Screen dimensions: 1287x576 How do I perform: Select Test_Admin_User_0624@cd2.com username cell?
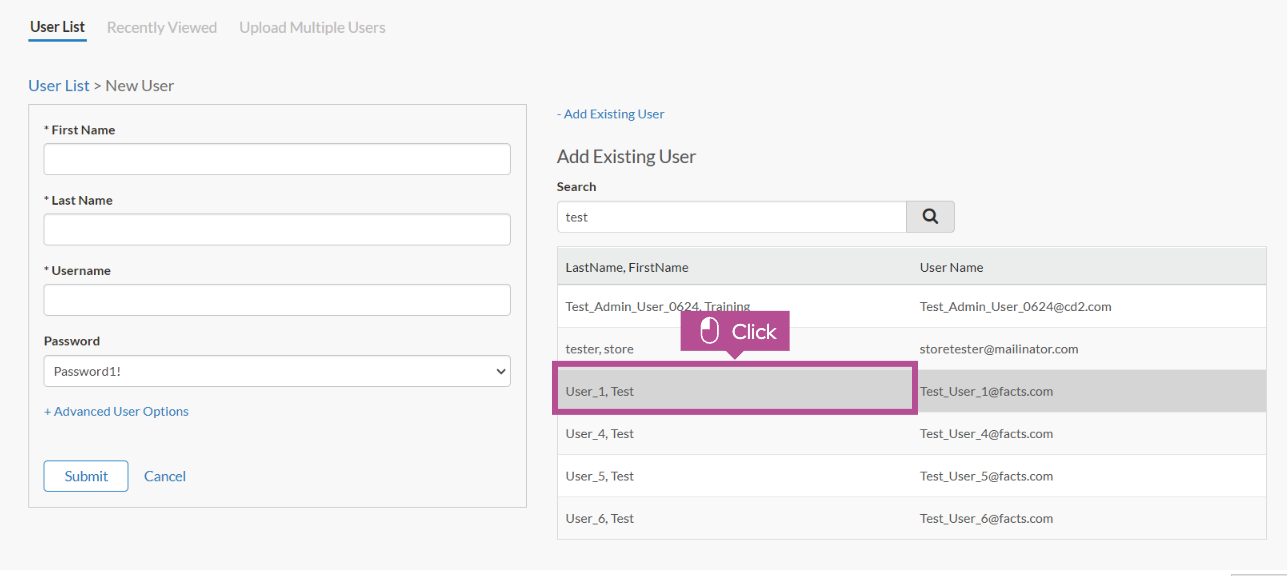pyautogui.click(x=1016, y=307)
